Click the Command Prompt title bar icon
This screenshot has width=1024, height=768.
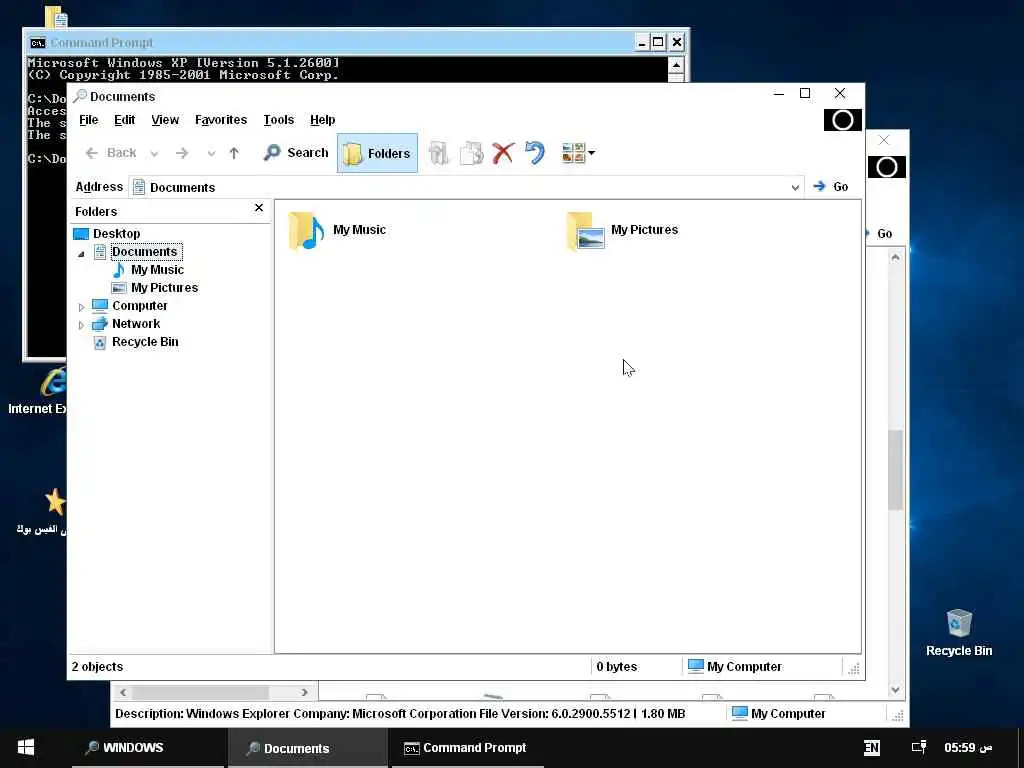pyautogui.click(x=38, y=43)
